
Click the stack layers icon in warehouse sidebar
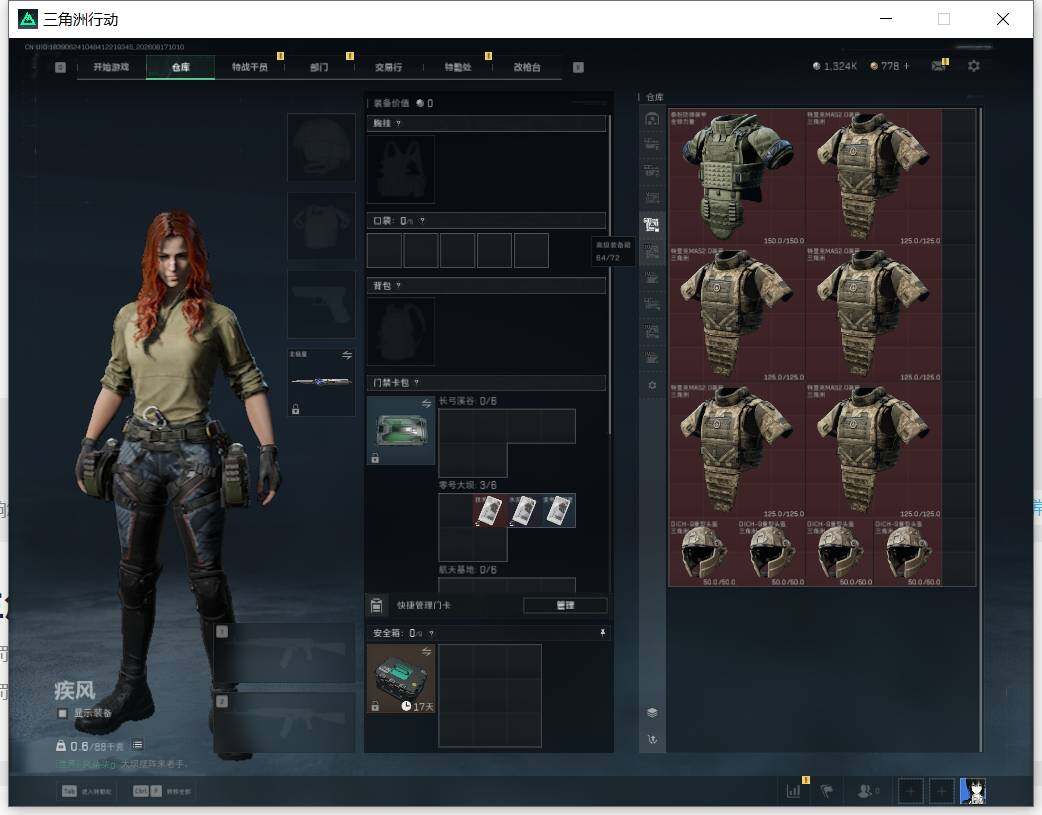coord(652,713)
